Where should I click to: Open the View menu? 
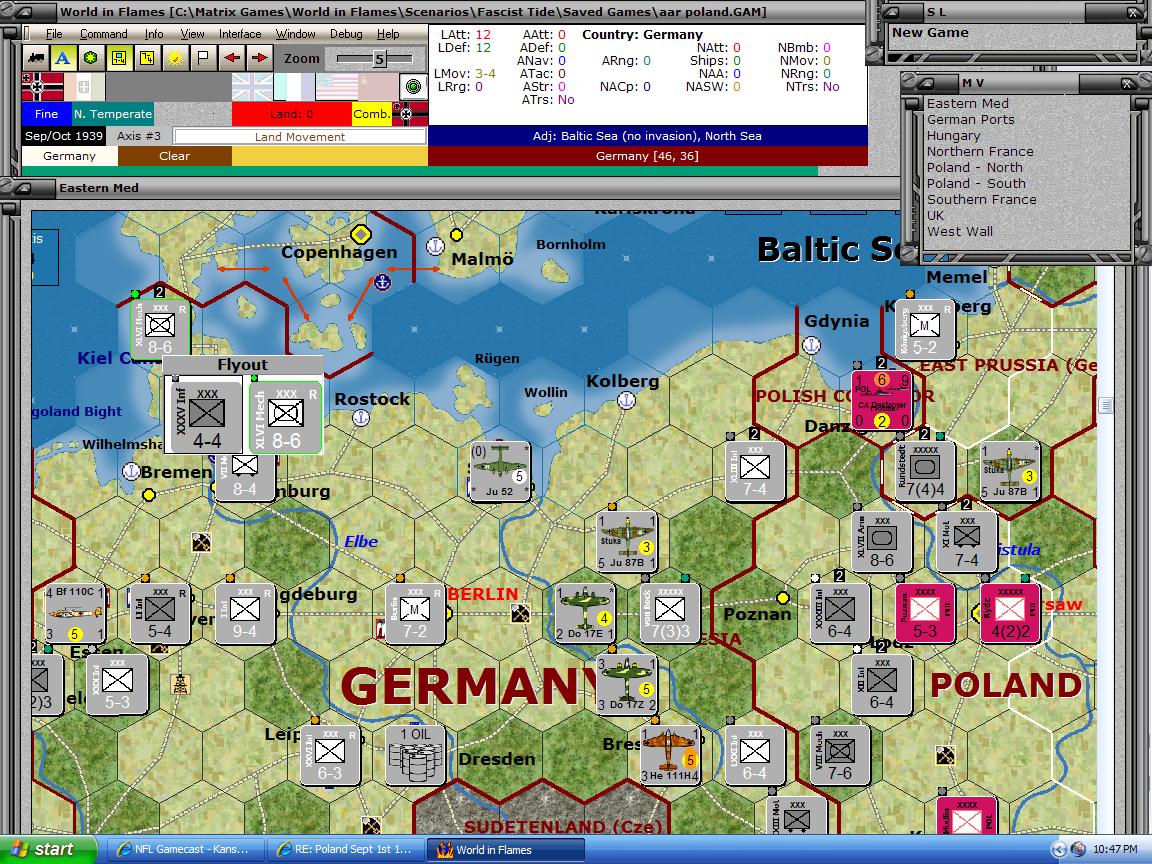click(192, 34)
